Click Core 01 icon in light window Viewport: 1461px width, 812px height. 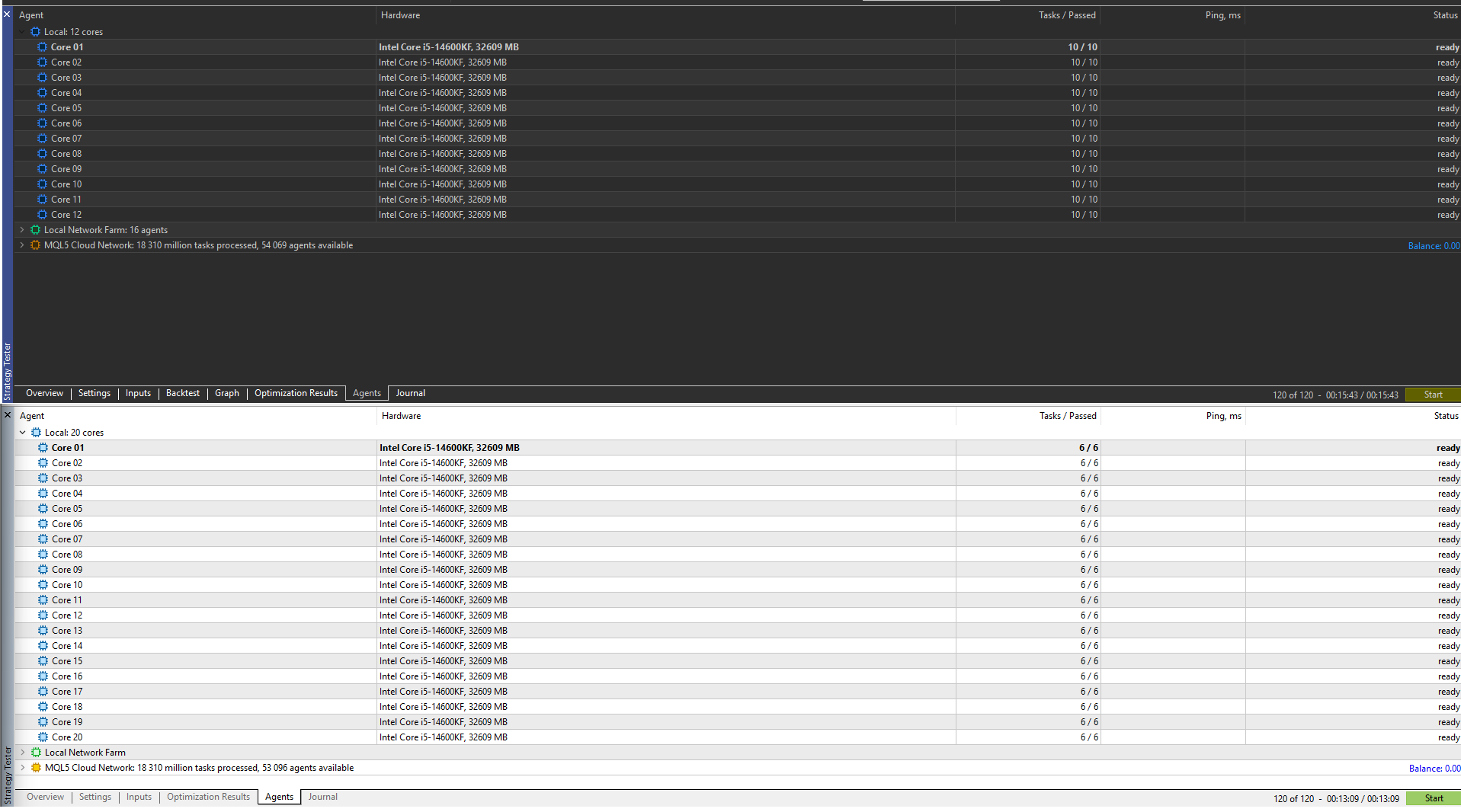(x=43, y=448)
